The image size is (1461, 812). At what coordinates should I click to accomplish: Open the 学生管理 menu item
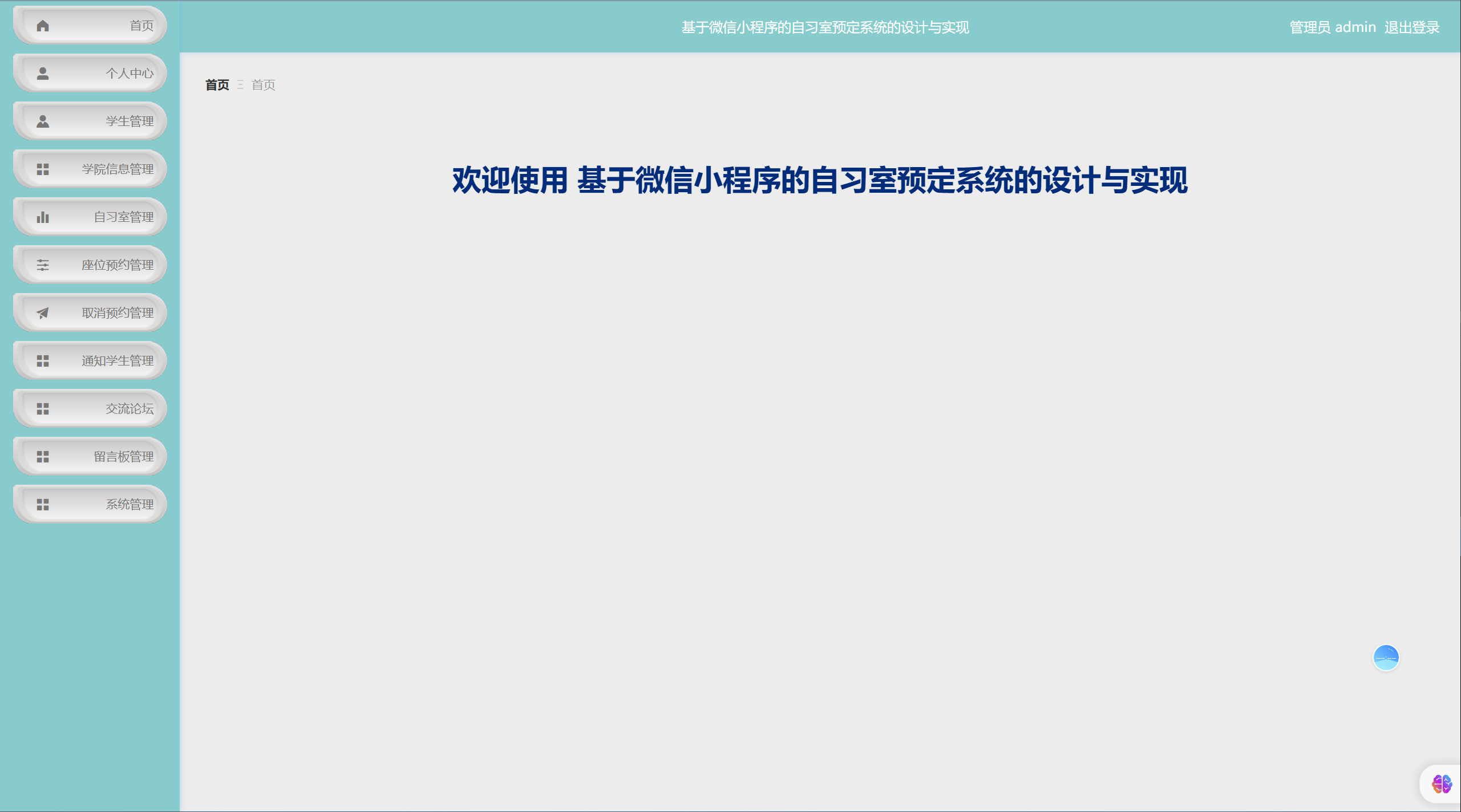(x=129, y=121)
